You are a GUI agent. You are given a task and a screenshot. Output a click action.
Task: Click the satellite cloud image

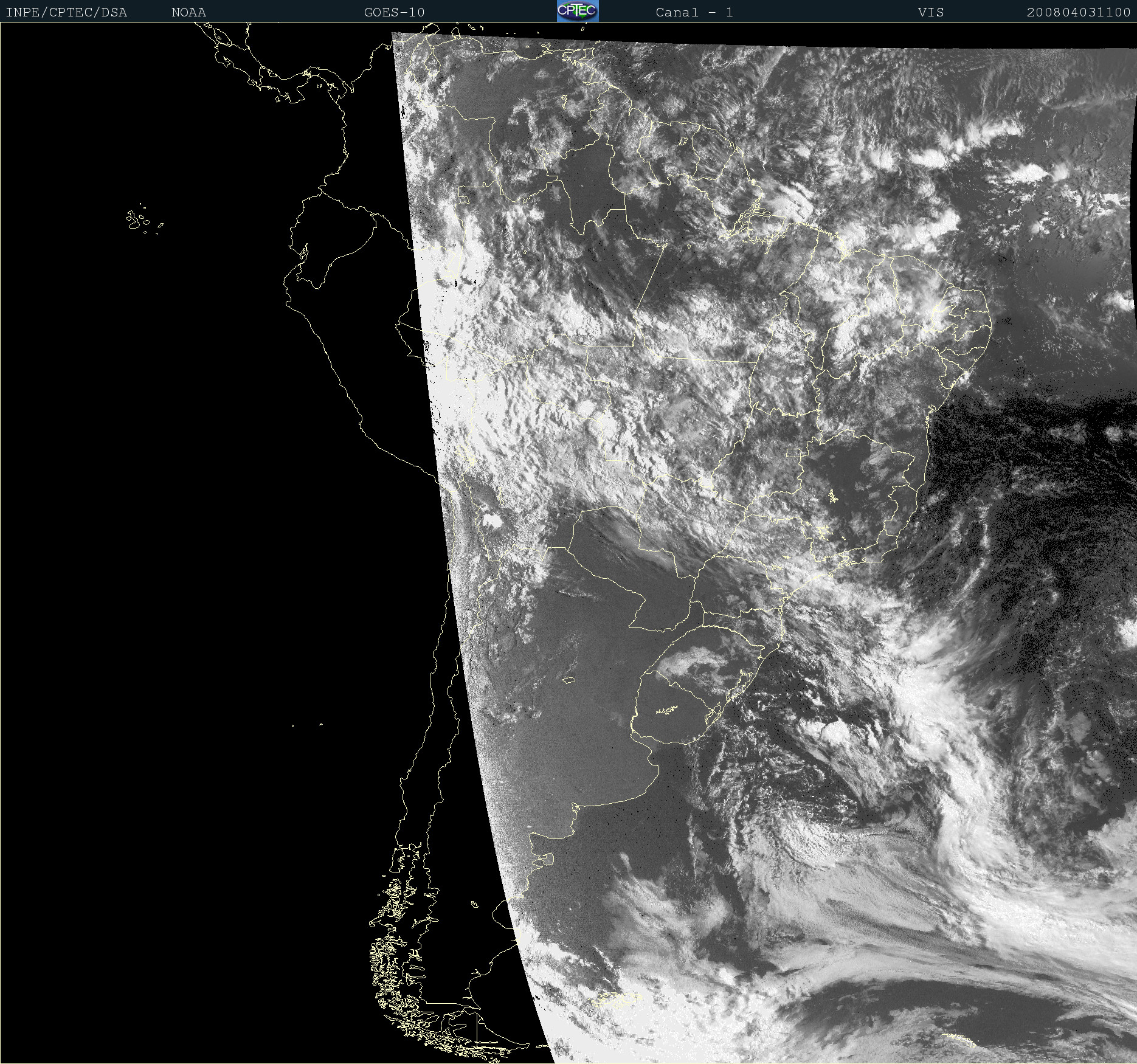[568, 543]
